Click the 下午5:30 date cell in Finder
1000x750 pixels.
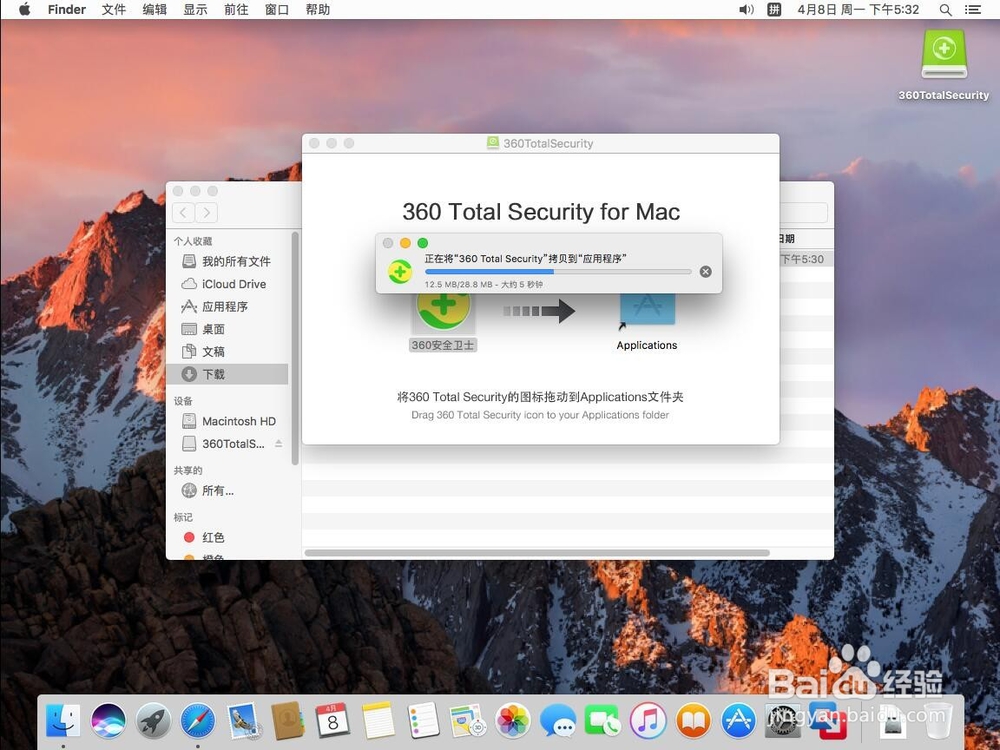802,259
